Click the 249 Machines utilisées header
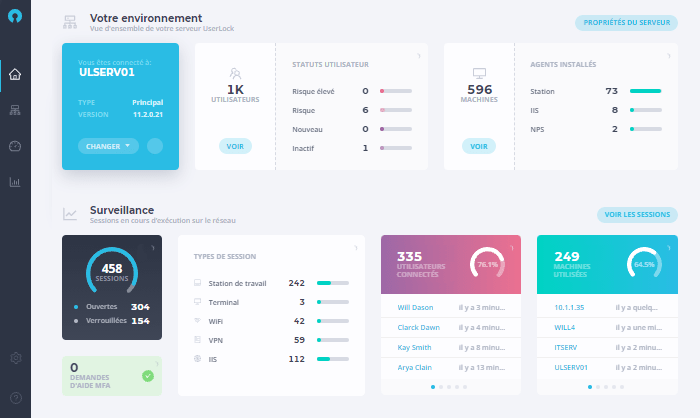Image resolution: width=700 pixels, height=418 pixels. tap(607, 264)
